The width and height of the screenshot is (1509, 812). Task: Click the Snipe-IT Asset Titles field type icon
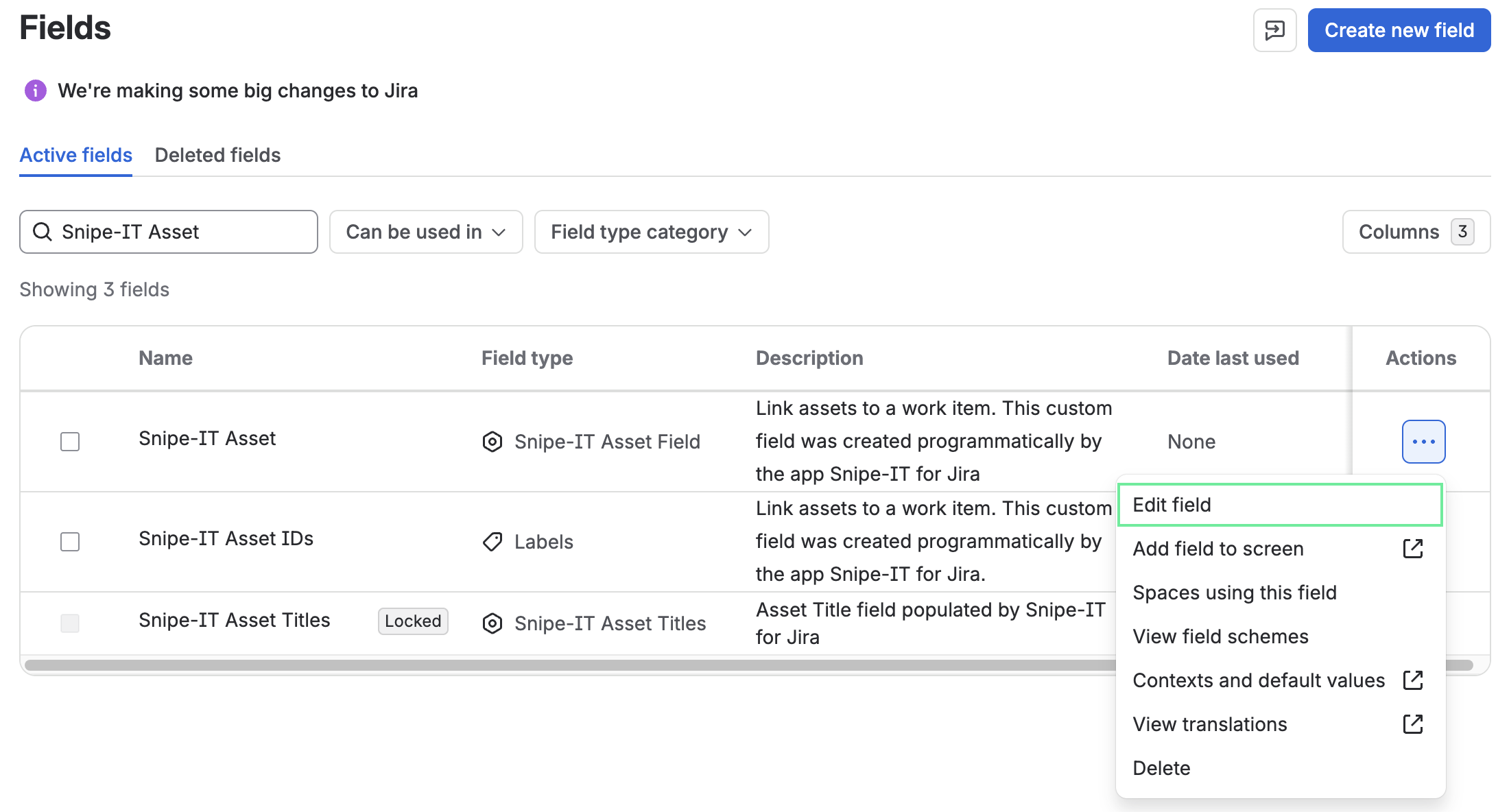pyautogui.click(x=492, y=623)
